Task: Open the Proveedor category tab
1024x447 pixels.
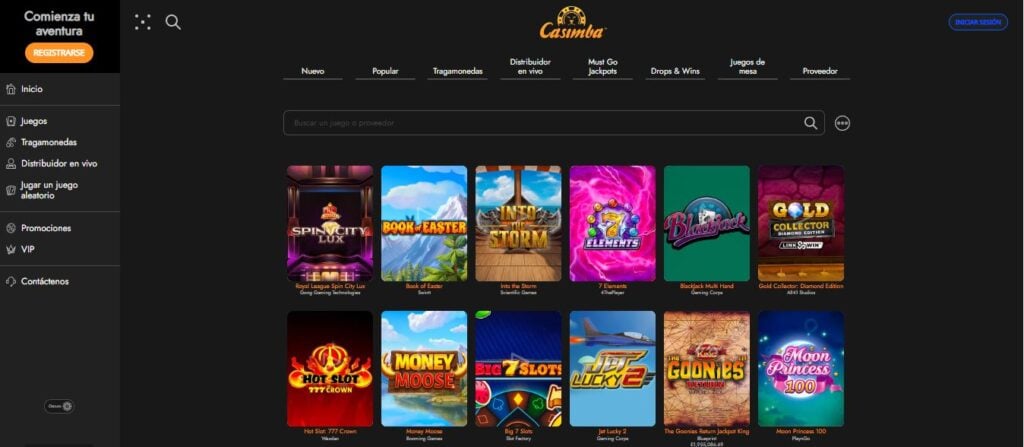Action: (x=820, y=71)
